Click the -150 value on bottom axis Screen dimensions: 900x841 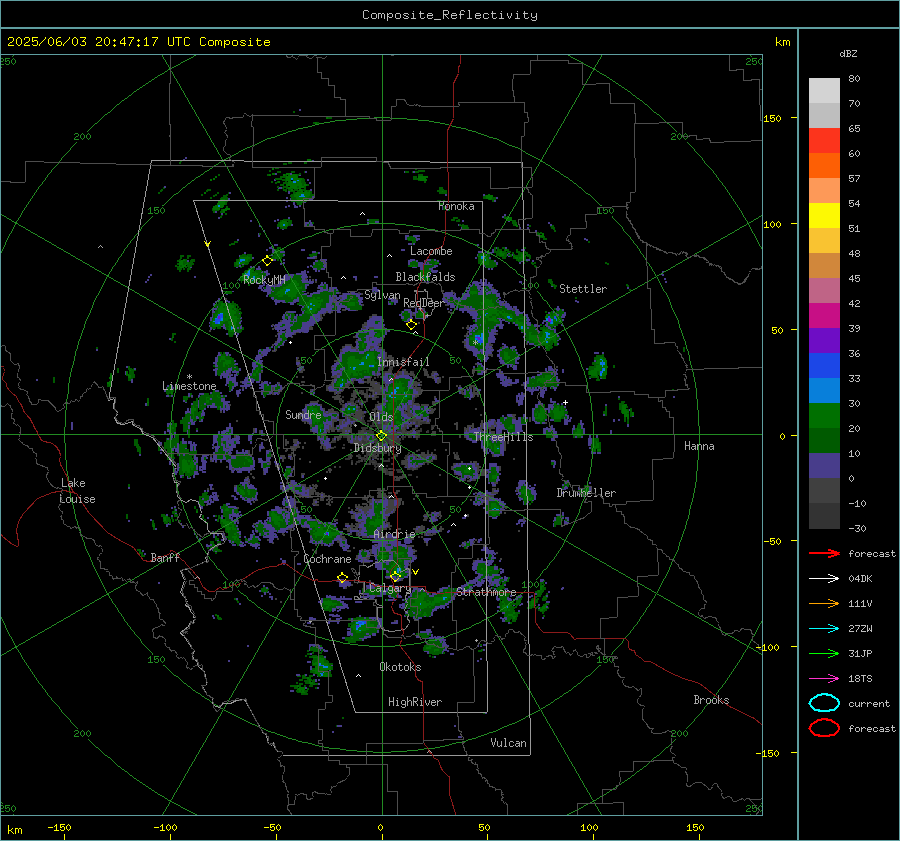click(x=59, y=827)
